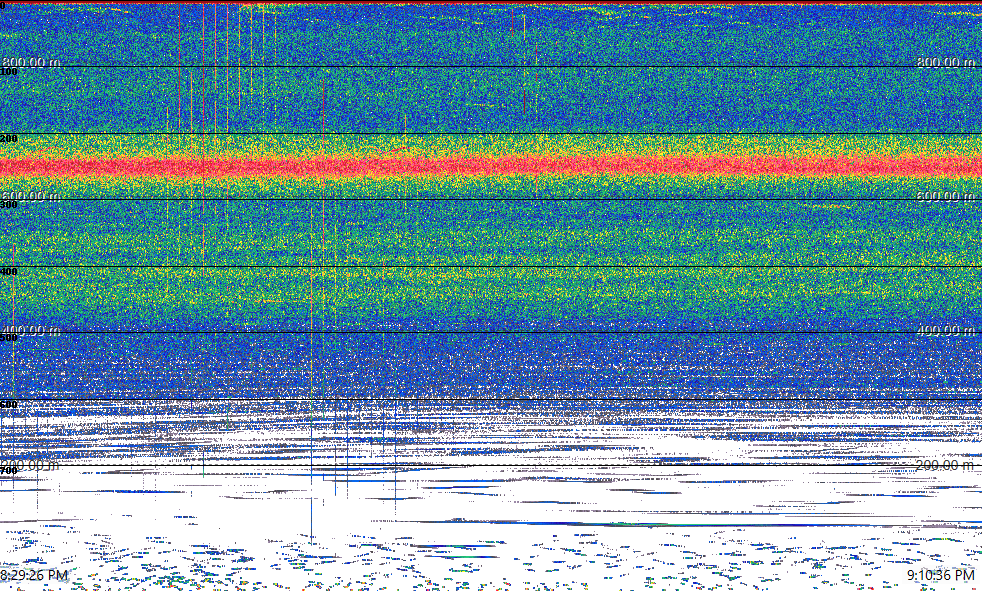
Task: Select the '500' depth scale label
Action: [9, 337]
